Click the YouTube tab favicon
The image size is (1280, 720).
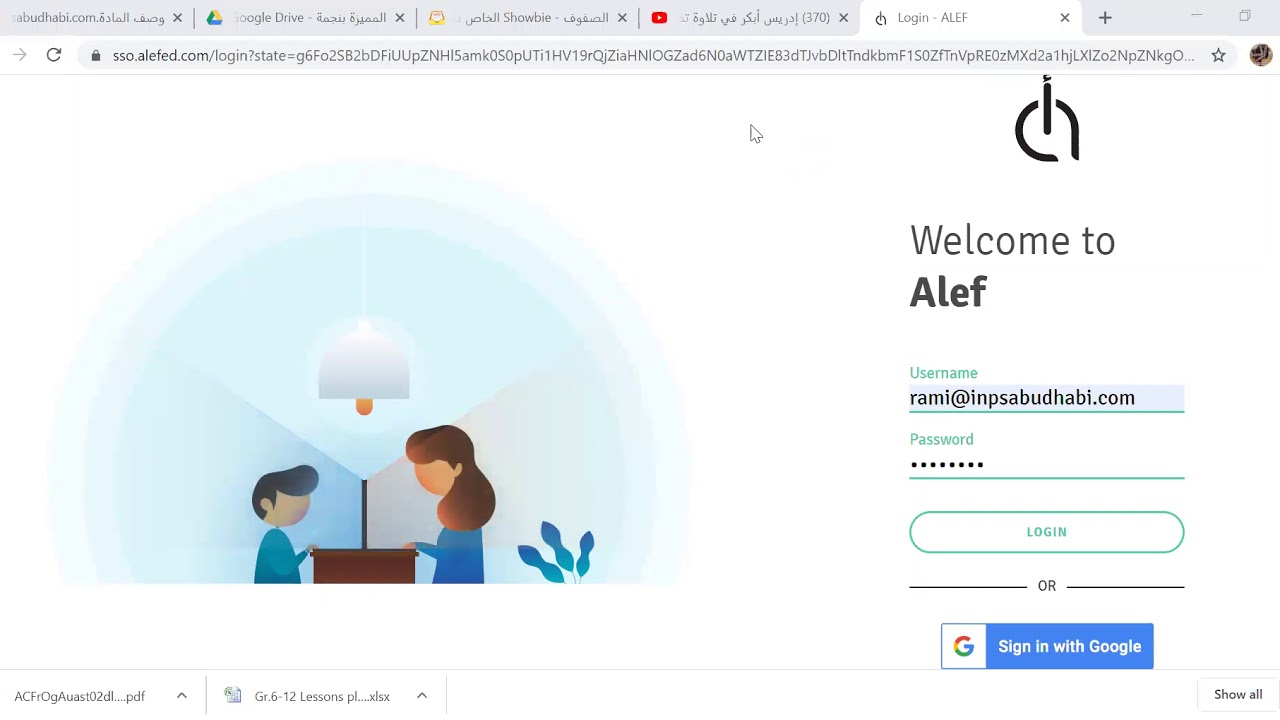point(659,18)
